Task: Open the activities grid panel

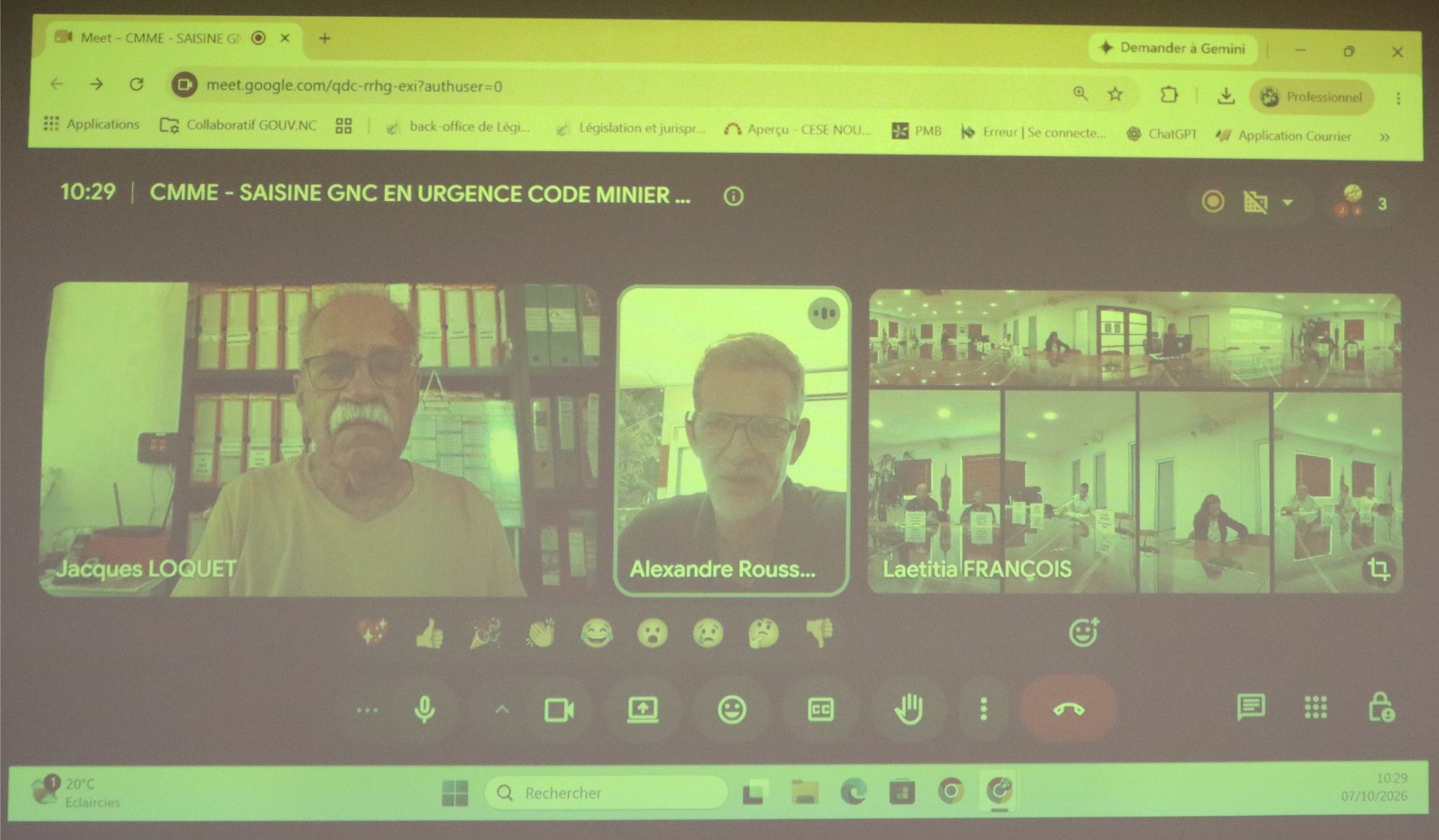Action: [x=1315, y=707]
